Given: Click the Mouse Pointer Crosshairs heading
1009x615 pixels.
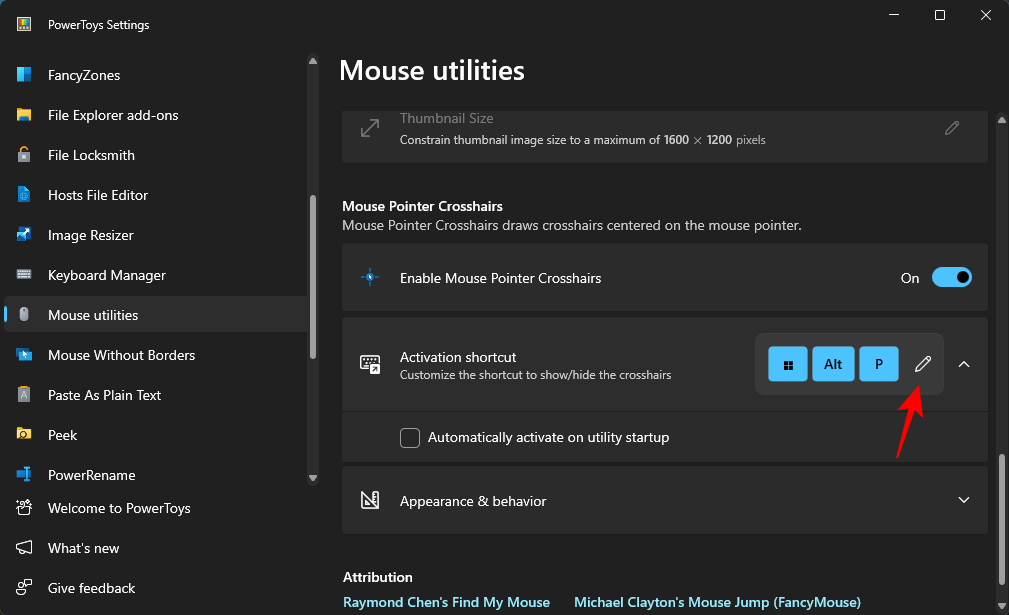Looking at the screenshot, I should (x=422, y=206).
